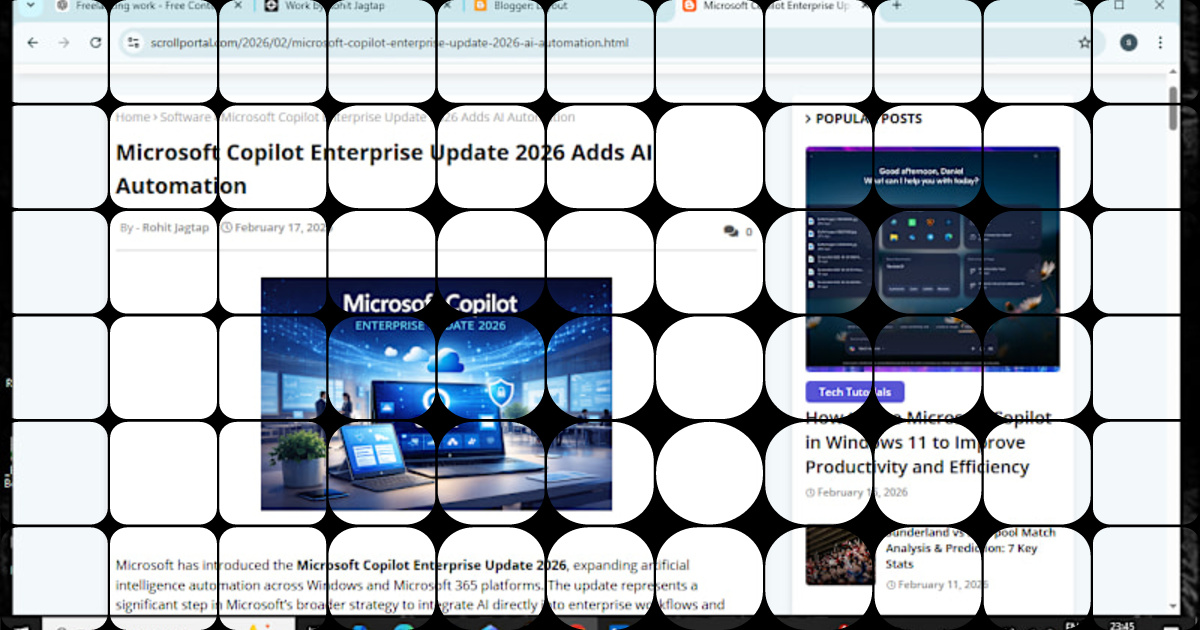Close the Freelancing work tab

[x=238, y=6]
